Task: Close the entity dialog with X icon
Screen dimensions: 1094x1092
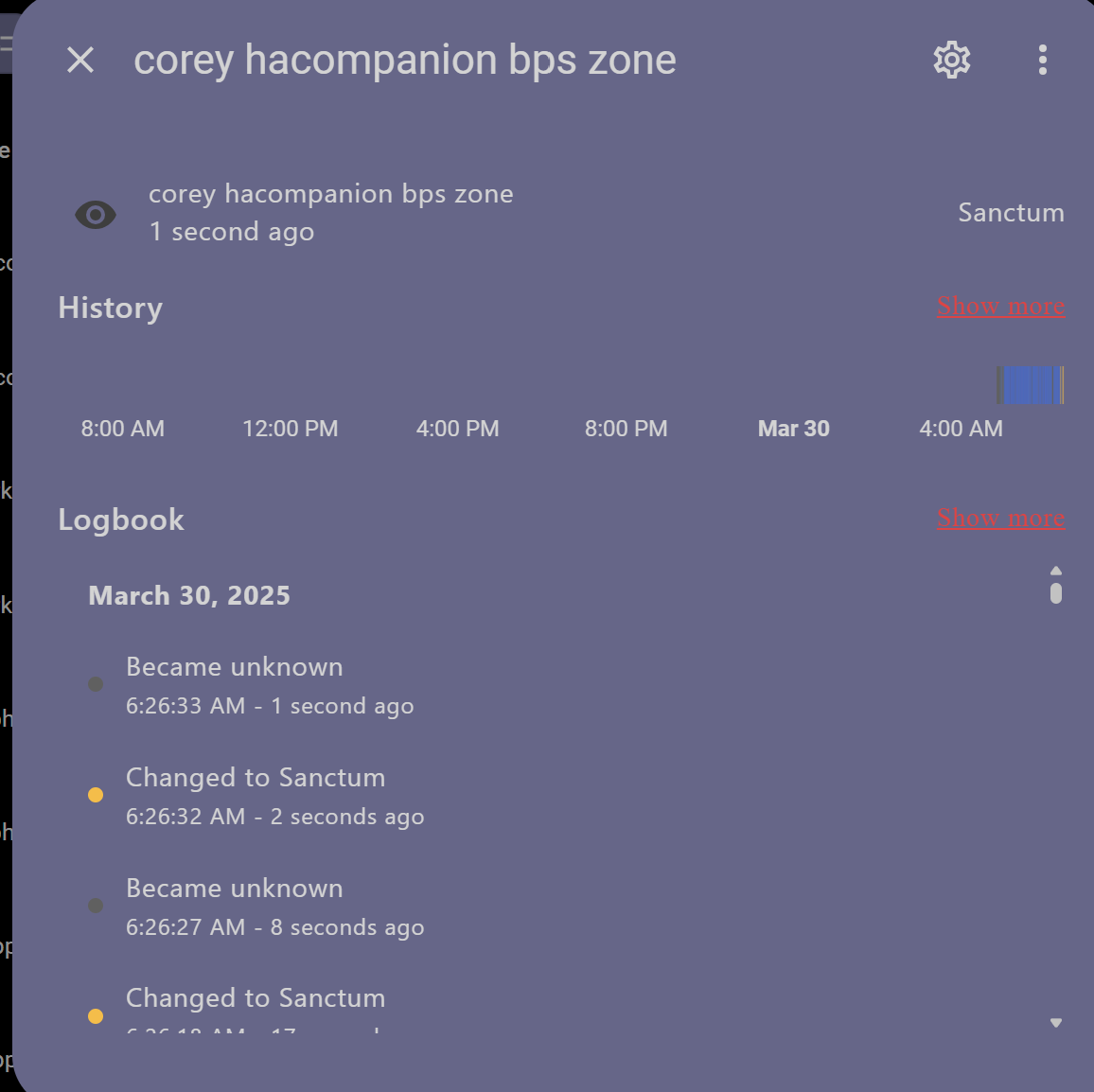Action: click(x=80, y=61)
